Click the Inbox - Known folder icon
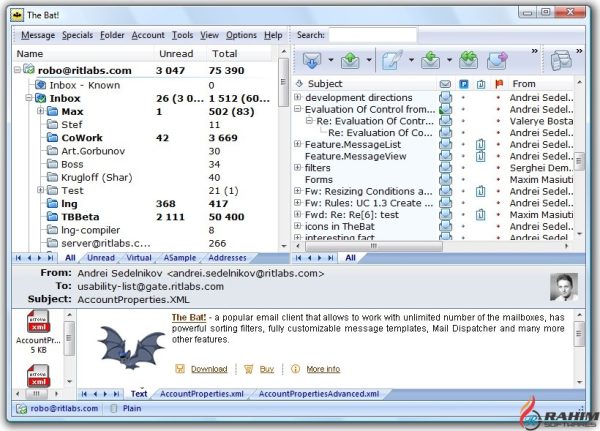Viewport: 600px width, 431px height. pos(41,85)
